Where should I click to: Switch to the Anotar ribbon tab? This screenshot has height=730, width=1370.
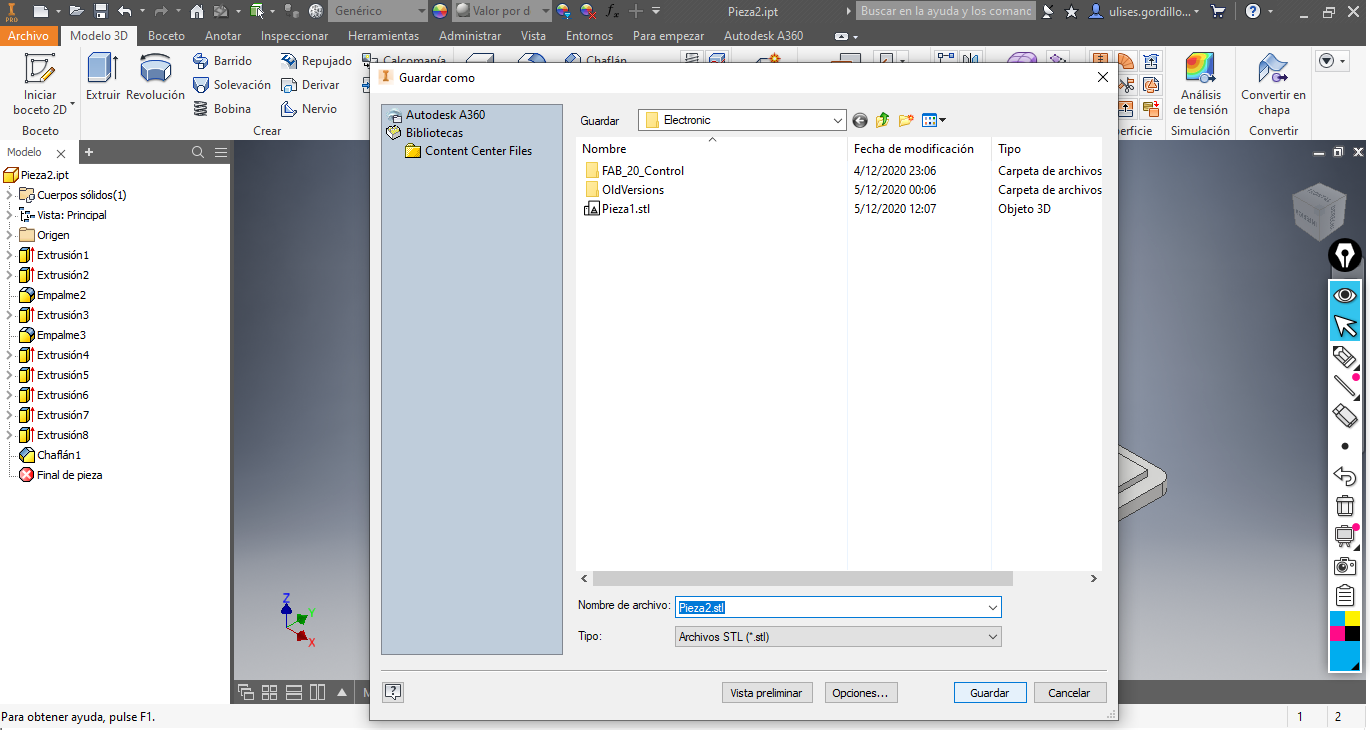tap(223, 36)
